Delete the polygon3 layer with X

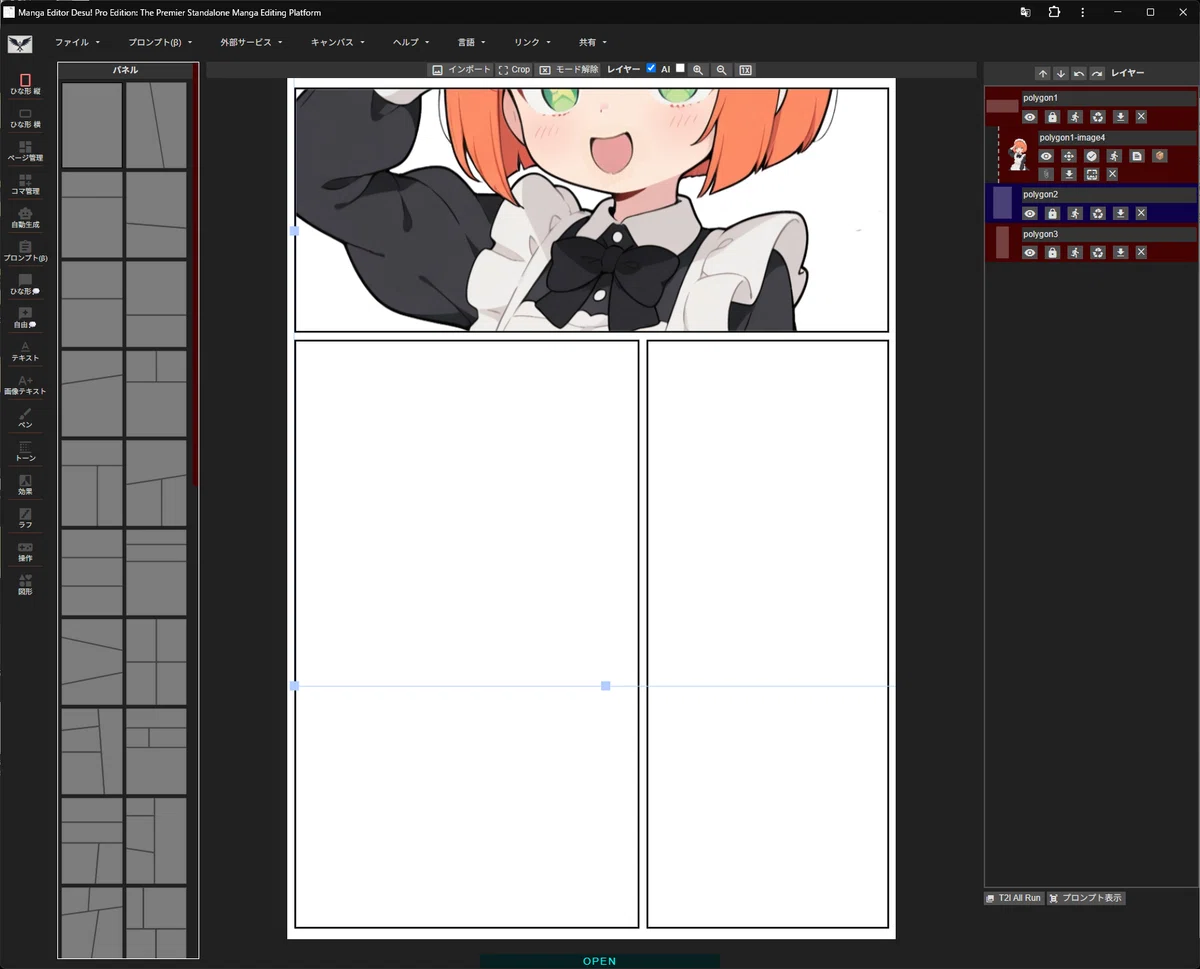(x=1141, y=253)
